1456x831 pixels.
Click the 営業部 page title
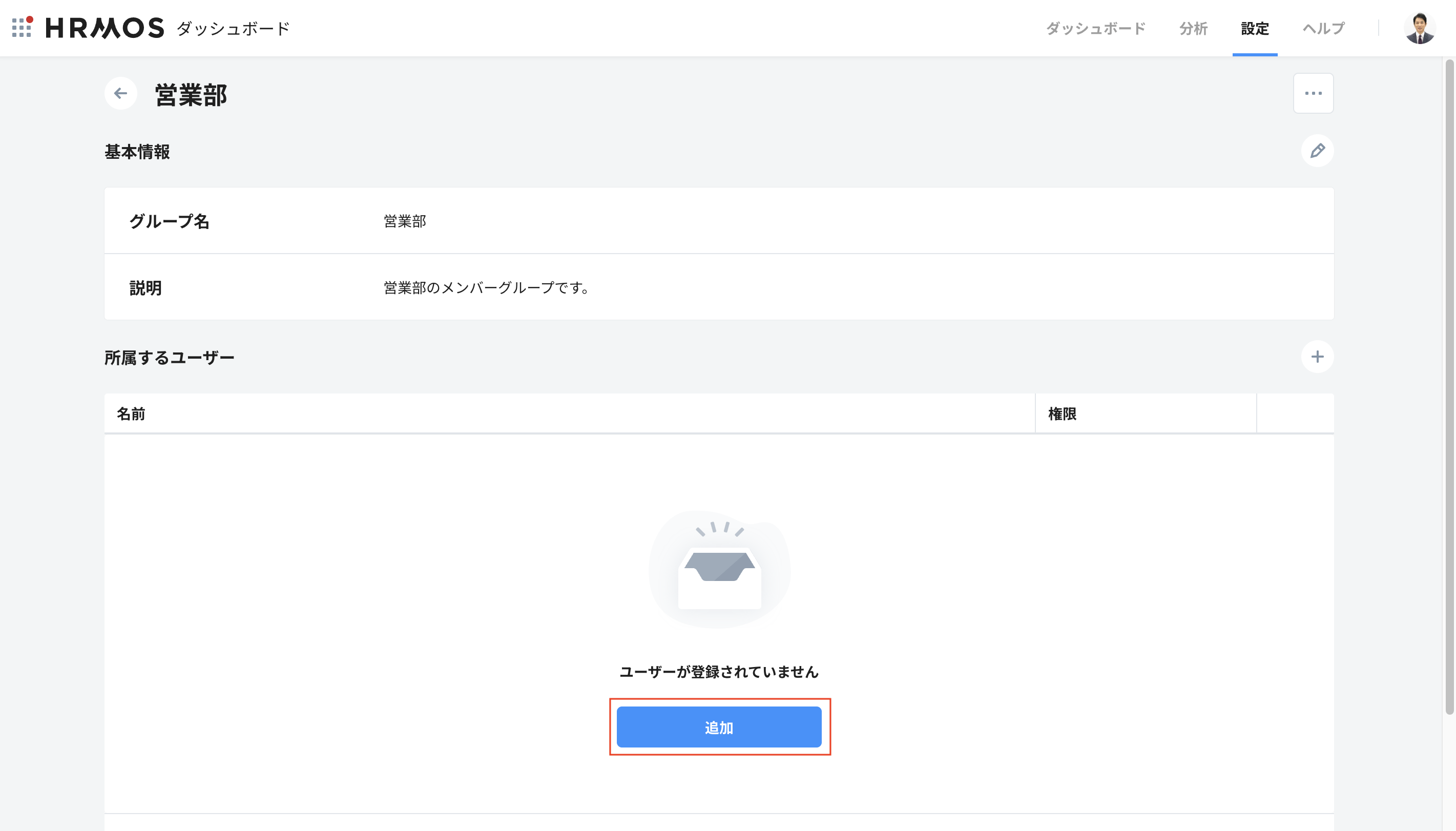[x=191, y=95]
